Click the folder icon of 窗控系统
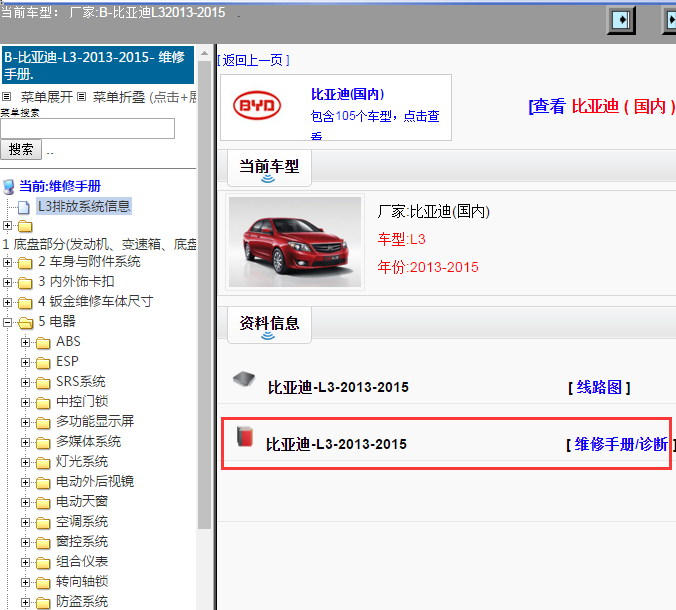This screenshot has height=610, width=676. [43, 542]
